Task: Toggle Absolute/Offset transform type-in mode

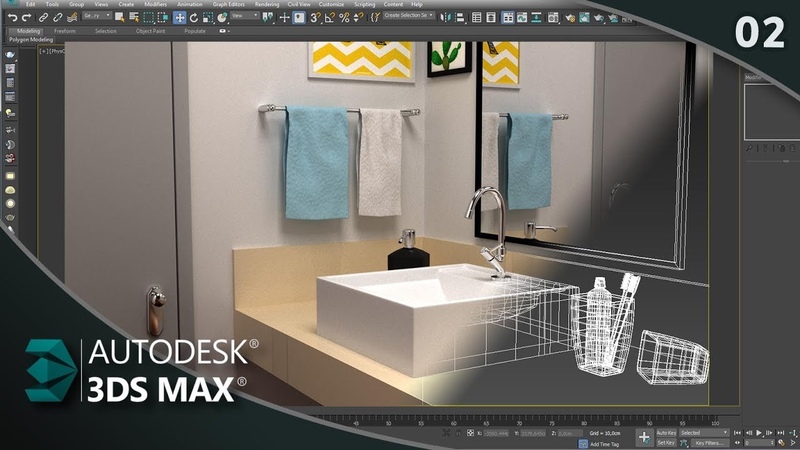Action: point(470,433)
